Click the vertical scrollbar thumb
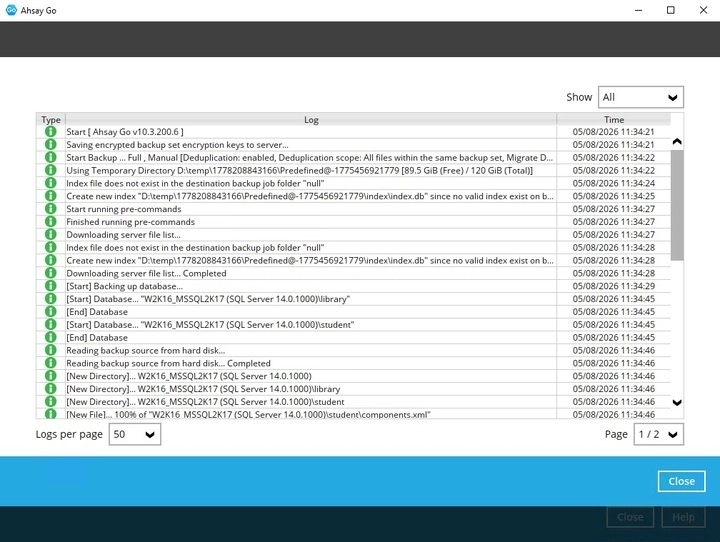The image size is (720, 542). click(677, 205)
